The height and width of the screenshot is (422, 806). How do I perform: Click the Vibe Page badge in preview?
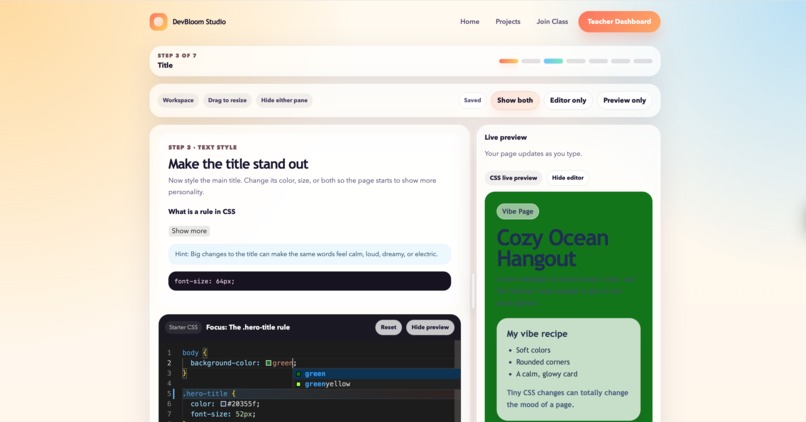[518, 211]
